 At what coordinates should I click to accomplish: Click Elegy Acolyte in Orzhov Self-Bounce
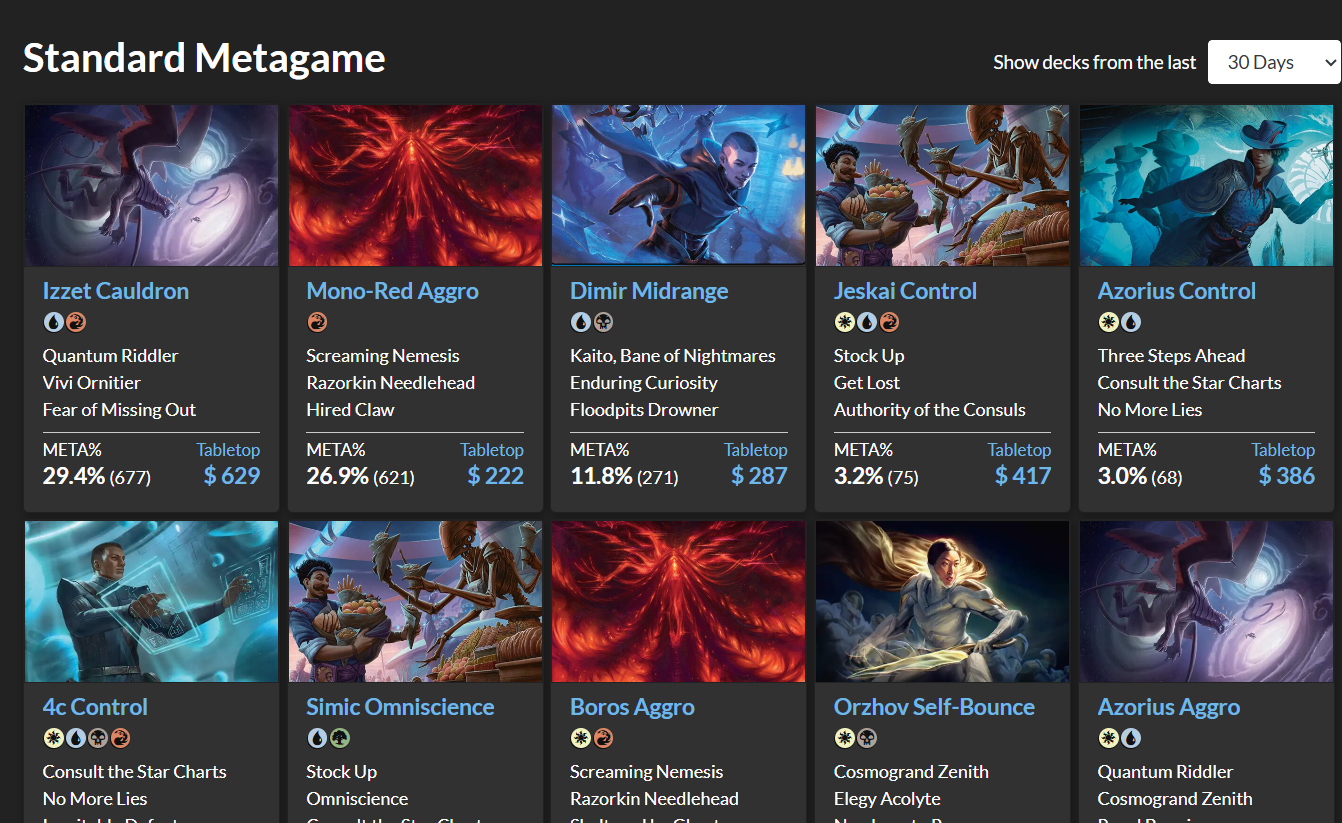[x=887, y=799]
